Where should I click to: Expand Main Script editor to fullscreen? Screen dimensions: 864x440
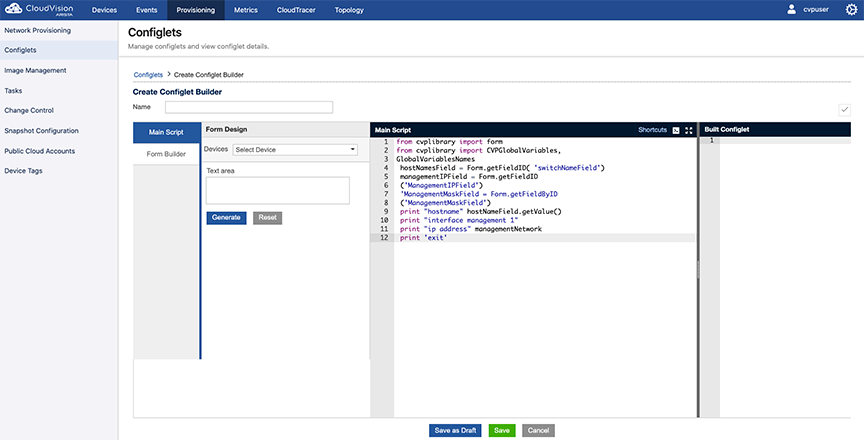click(x=689, y=131)
